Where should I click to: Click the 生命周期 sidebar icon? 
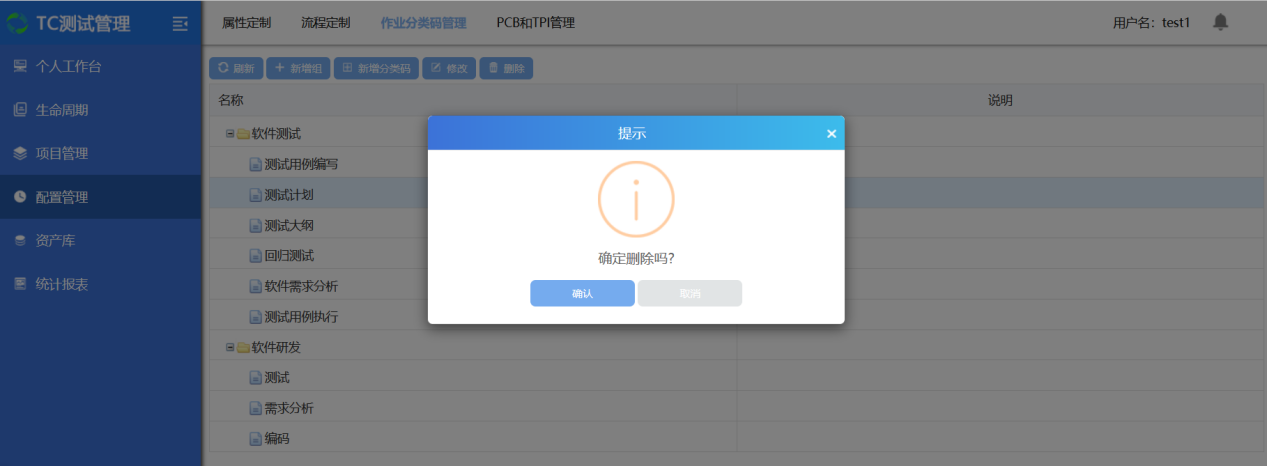[20, 110]
